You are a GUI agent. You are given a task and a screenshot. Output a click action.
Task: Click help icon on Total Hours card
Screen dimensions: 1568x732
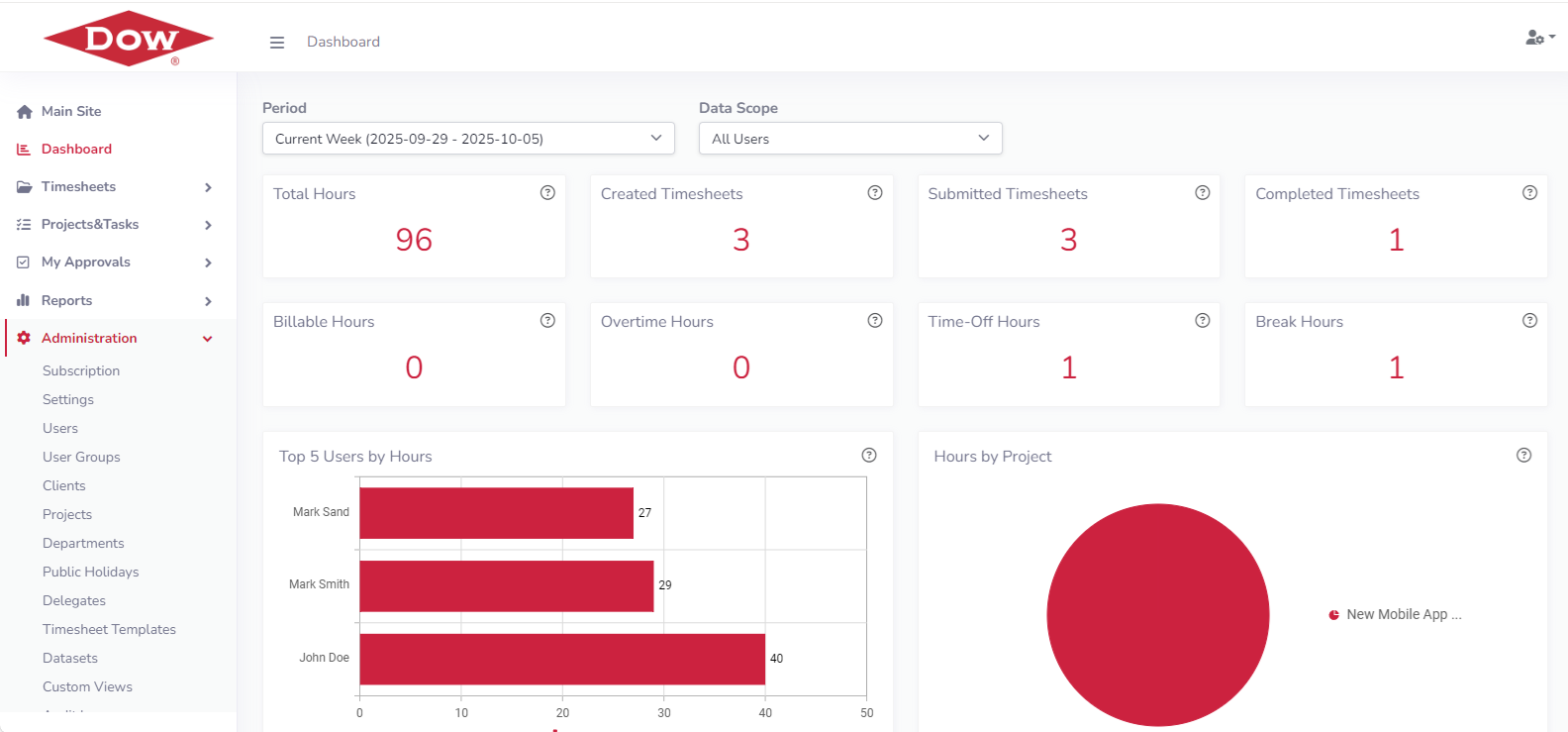(x=547, y=193)
